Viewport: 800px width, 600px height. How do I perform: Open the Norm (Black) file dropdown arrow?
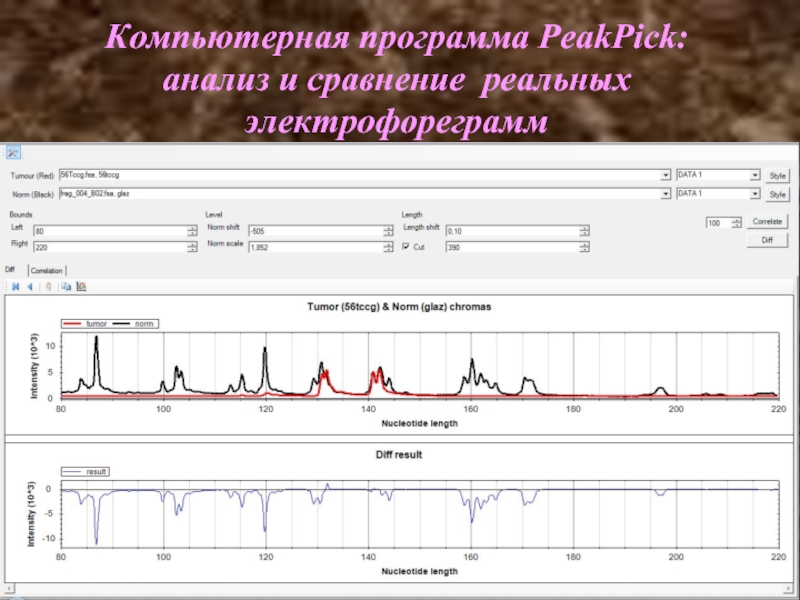[x=665, y=194]
